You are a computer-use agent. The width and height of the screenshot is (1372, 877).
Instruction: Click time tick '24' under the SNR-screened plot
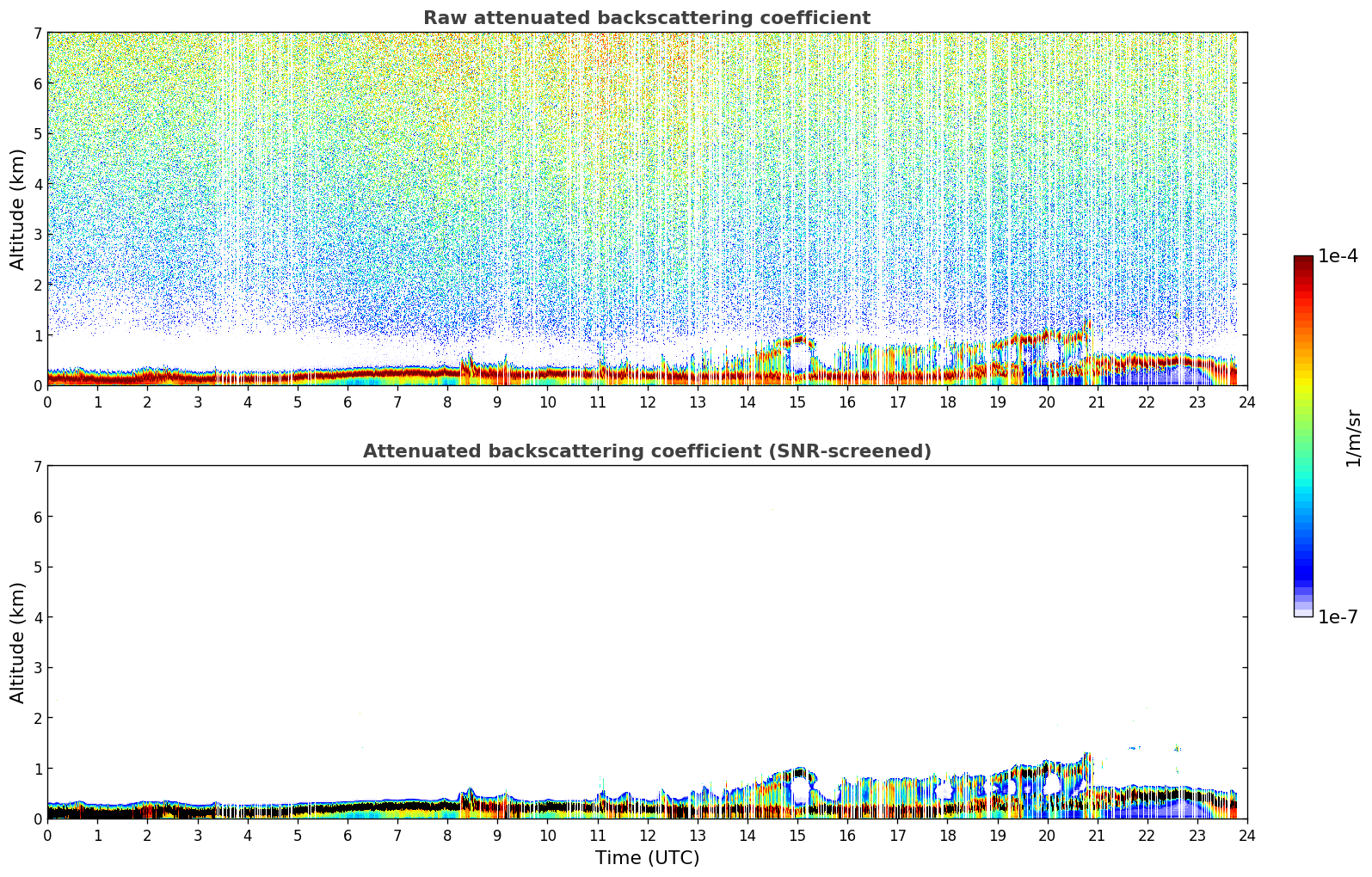click(x=1247, y=835)
